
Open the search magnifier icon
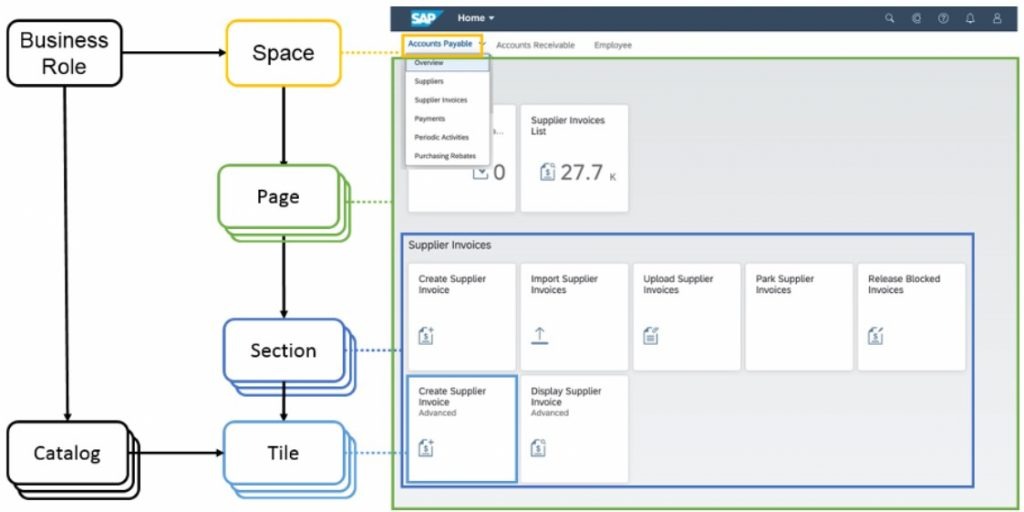tap(890, 18)
